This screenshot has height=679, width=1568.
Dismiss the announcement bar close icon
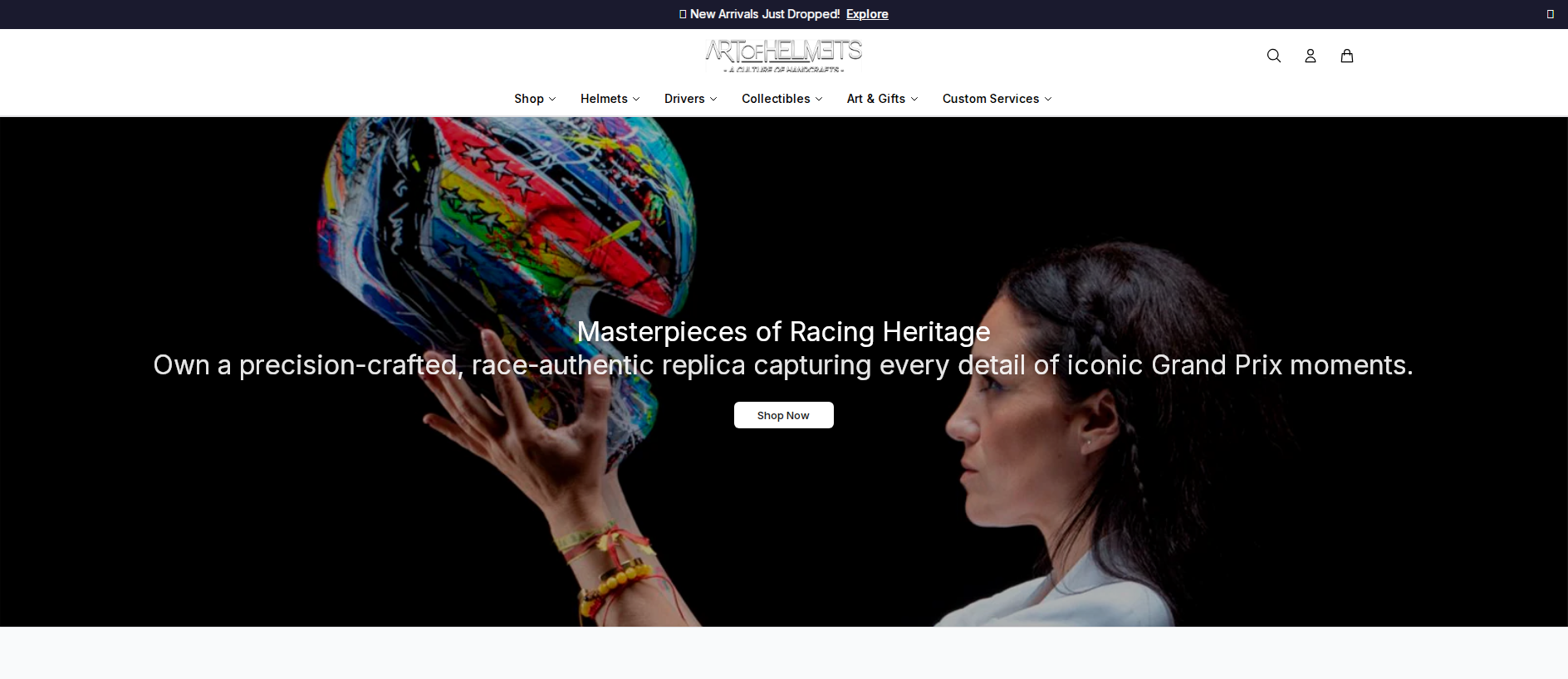coord(1550,14)
